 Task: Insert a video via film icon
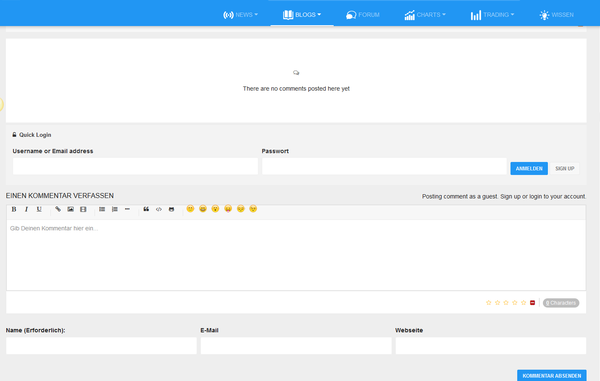(x=83, y=209)
